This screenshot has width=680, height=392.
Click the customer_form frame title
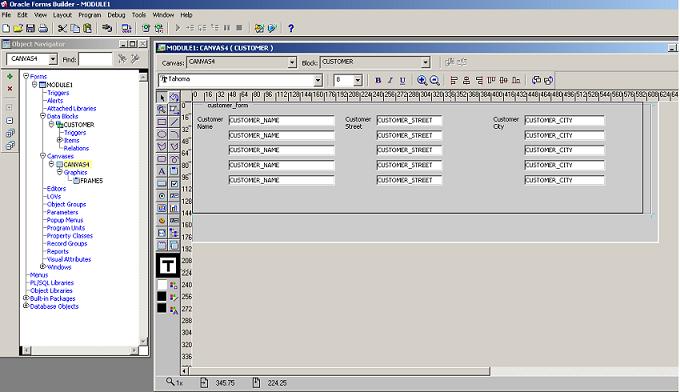pyautogui.click(x=228, y=105)
